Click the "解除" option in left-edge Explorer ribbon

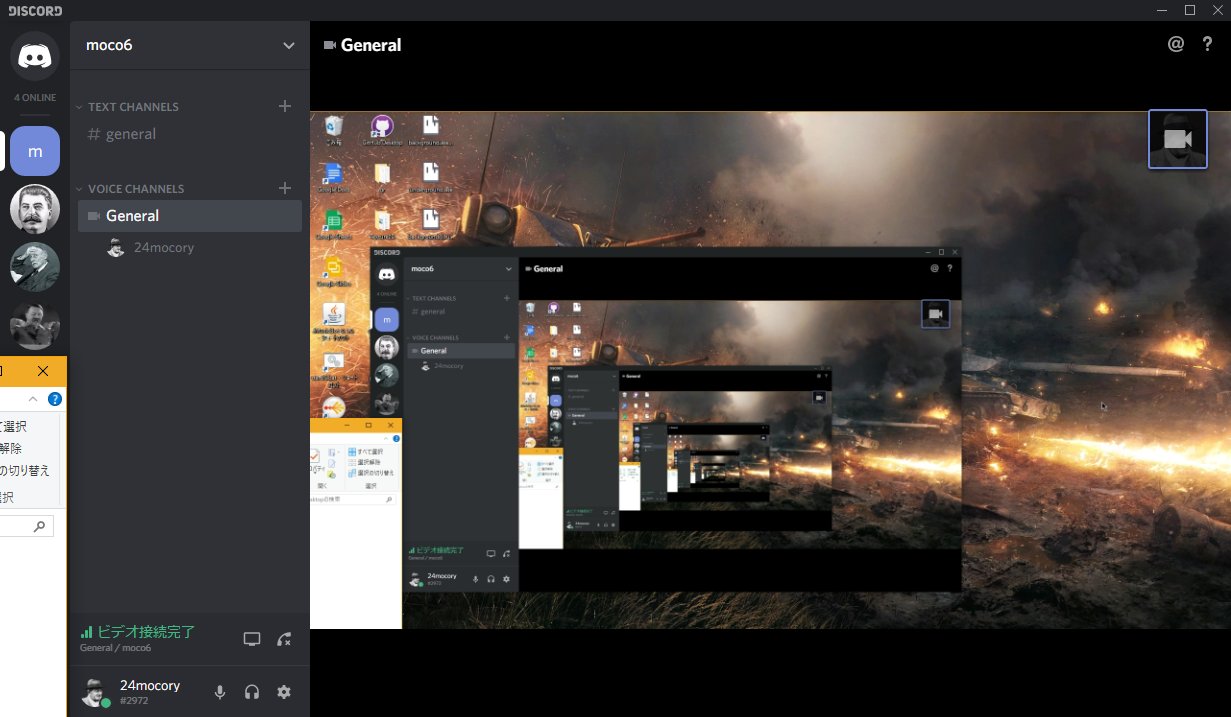(x=11, y=448)
